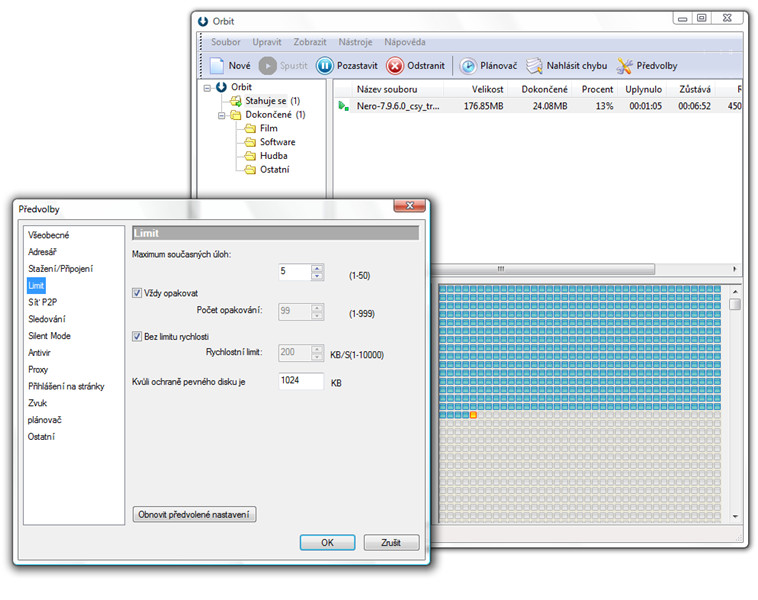Open the Zobrazit menu

[x=310, y=42]
